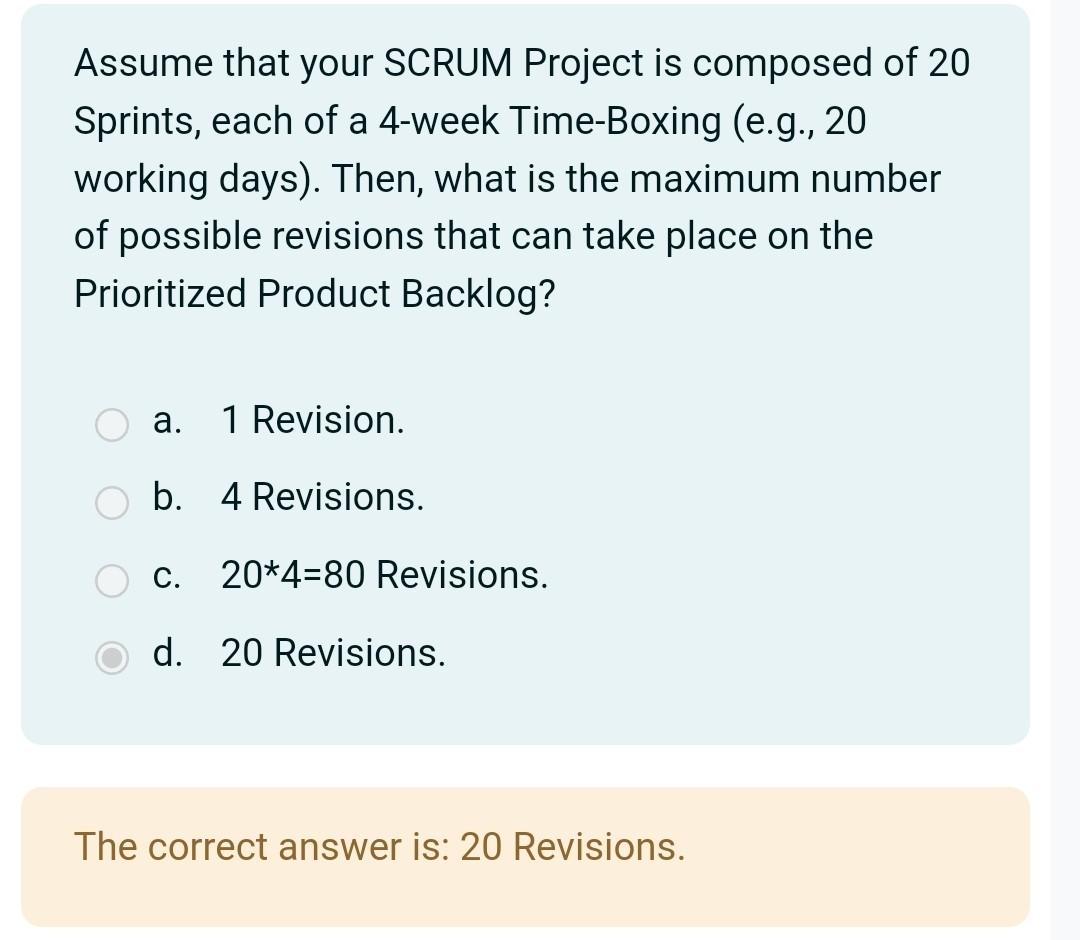Screen dimensions: 1080x940
Task: Select the radio button for option c
Action: 112,581
